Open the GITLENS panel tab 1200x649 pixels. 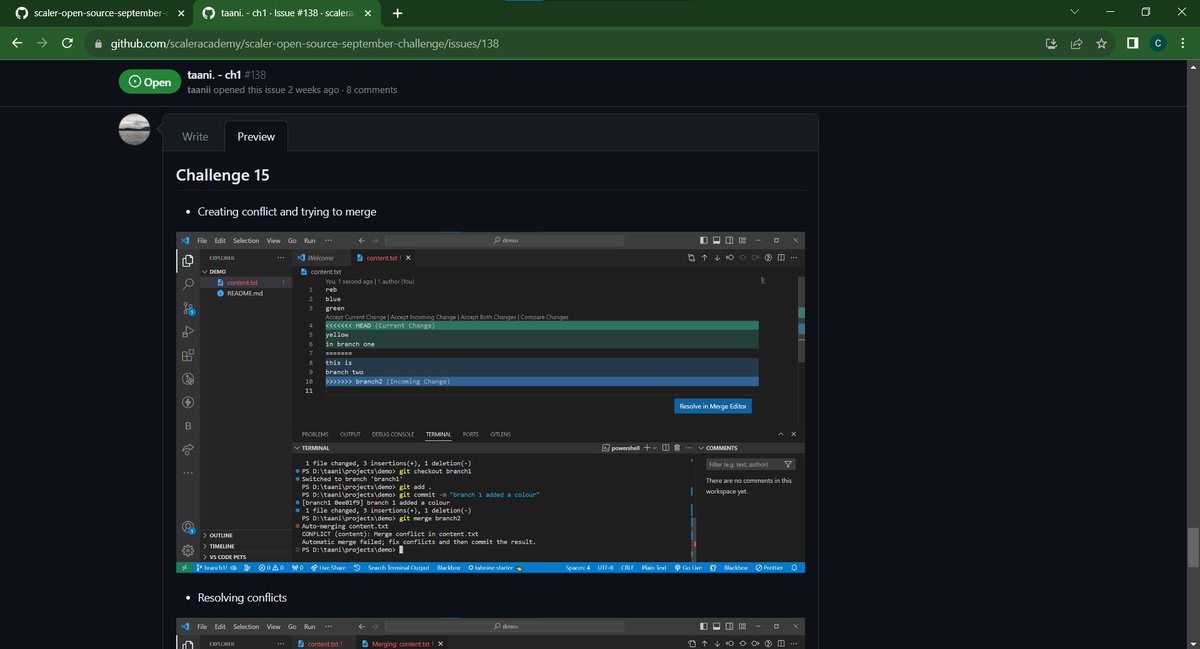pyautogui.click(x=501, y=435)
